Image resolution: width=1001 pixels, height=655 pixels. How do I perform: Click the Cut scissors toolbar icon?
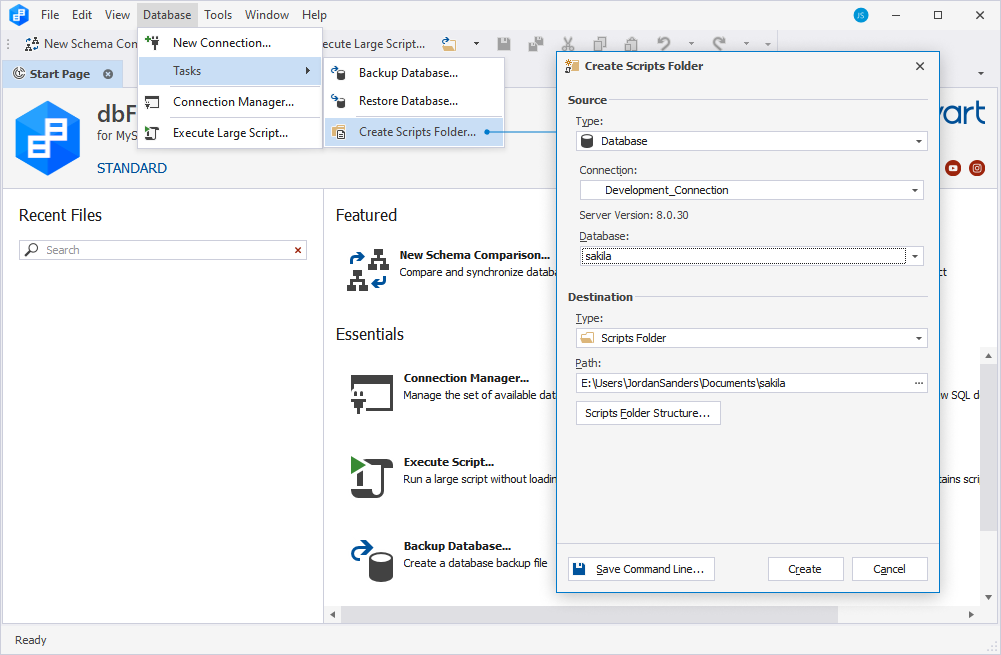tap(568, 44)
